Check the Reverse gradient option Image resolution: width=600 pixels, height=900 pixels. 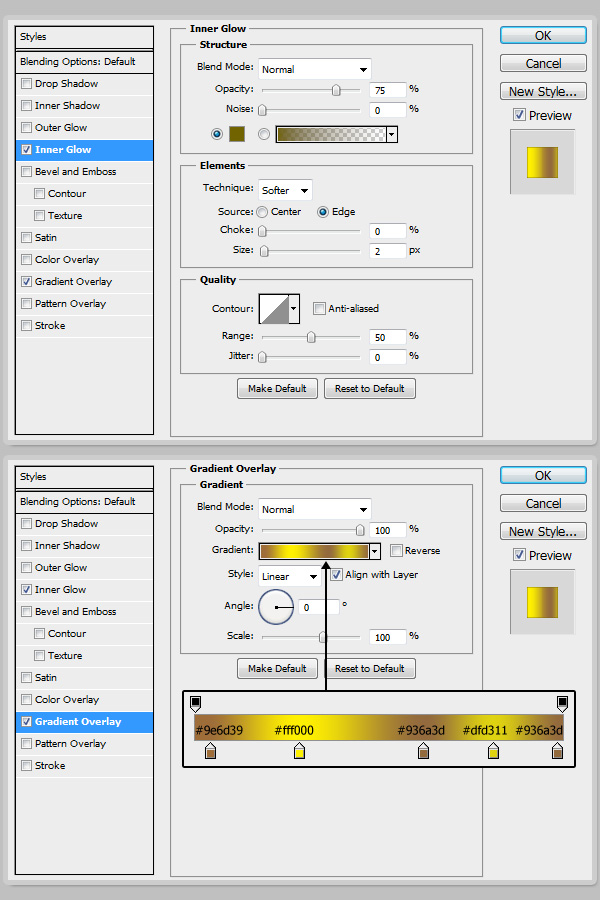pyautogui.click(x=396, y=550)
